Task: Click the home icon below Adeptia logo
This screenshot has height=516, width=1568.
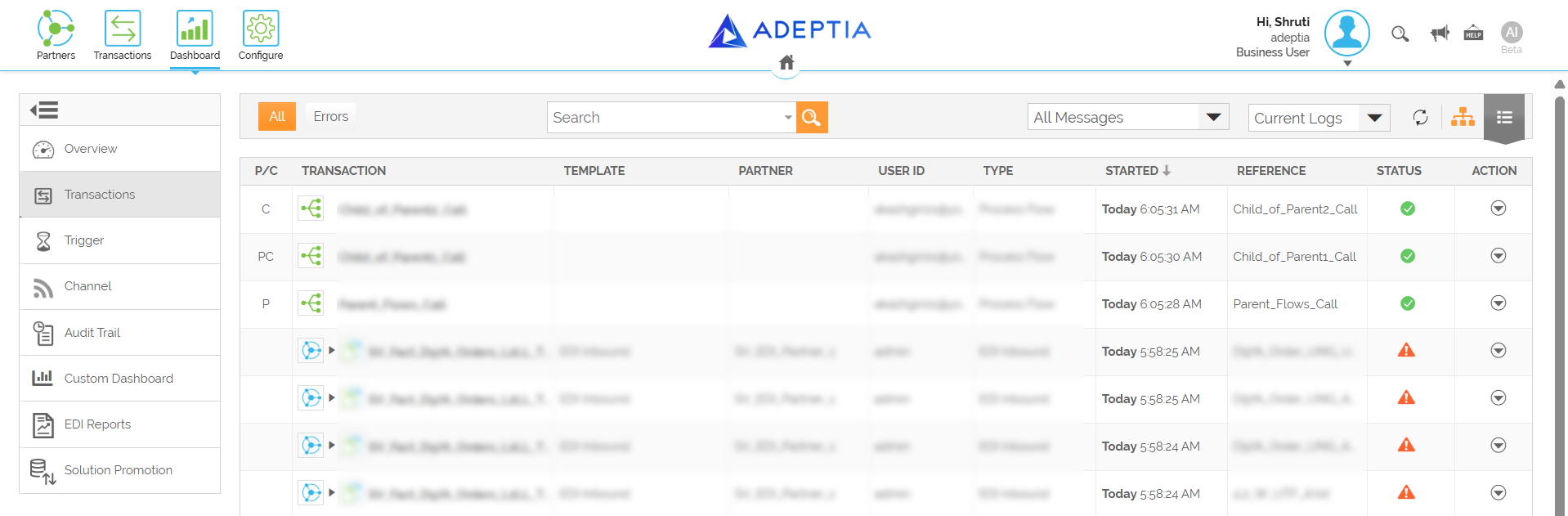Action: click(x=786, y=63)
